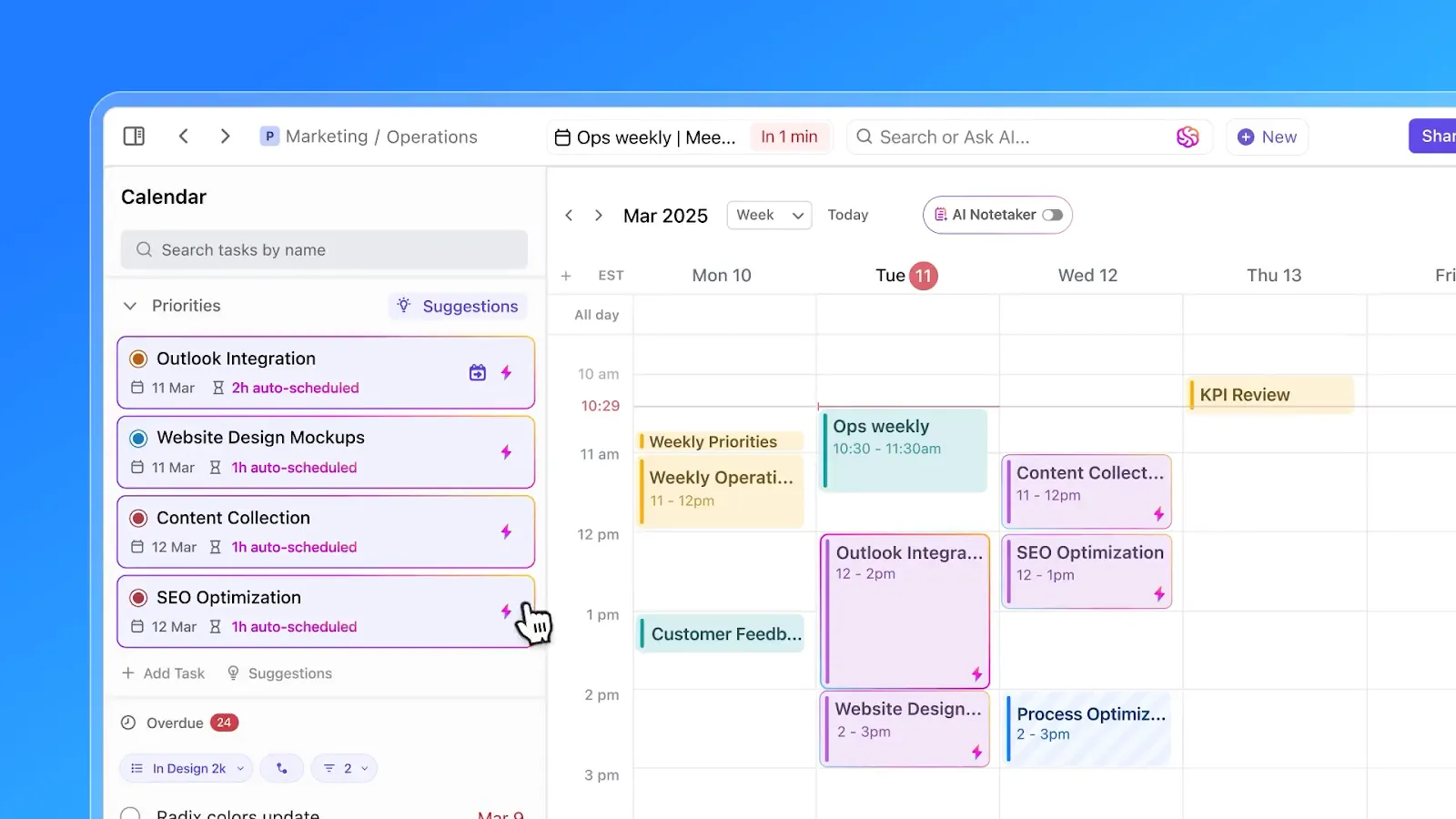Open the Marketing / Operations breadcrumb
Viewport: 1456px width, 819px height.
381,136
